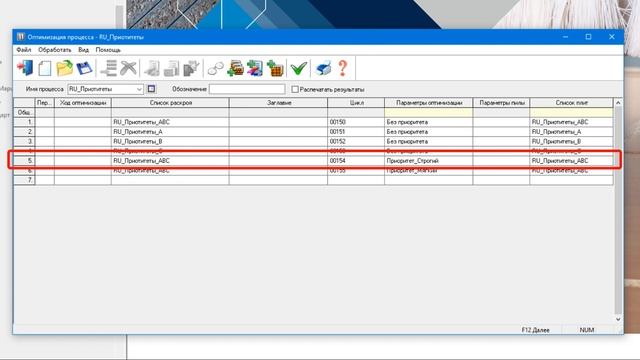The width and height of the screenshot is (640, 360).
Task: Click the application icon in the title bar
Action: [x=20, y=37]
